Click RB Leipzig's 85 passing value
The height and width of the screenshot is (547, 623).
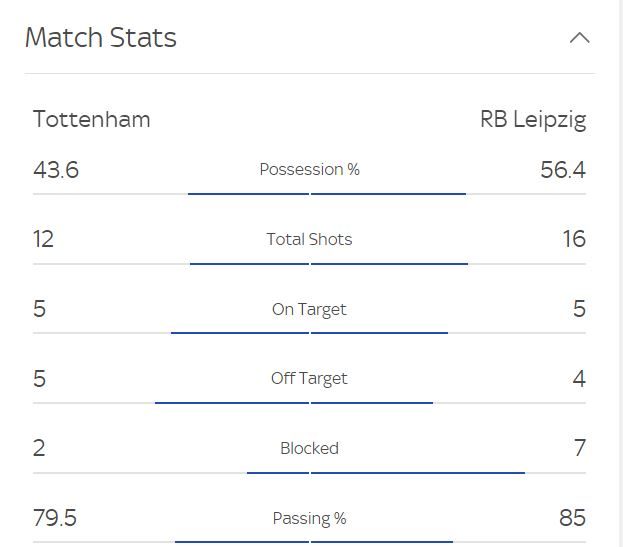(x=573, y=518)
